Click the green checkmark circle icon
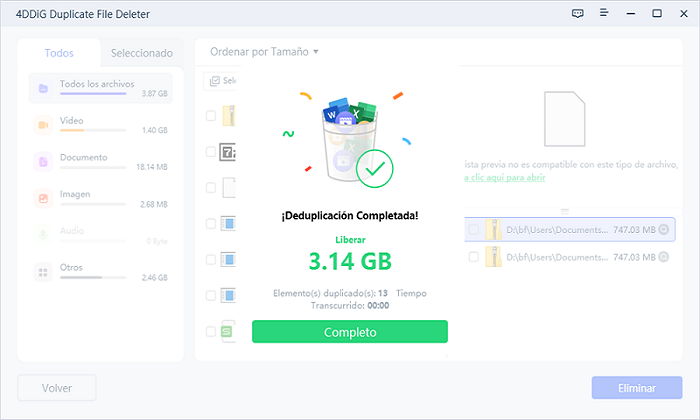 375,169
